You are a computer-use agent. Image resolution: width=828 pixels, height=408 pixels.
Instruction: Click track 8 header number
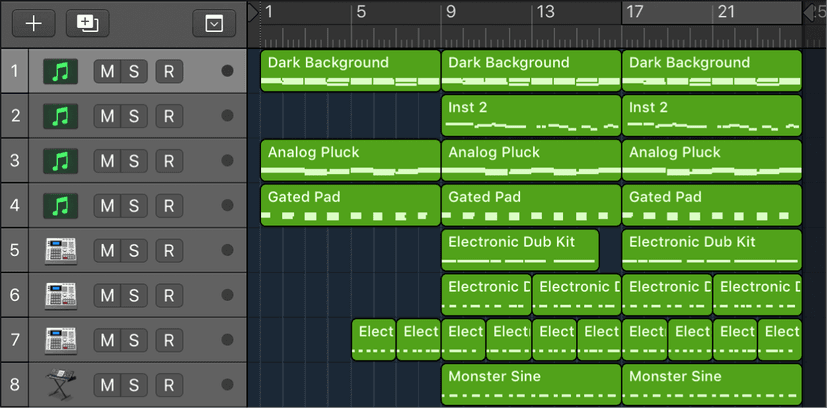[14, 385]
